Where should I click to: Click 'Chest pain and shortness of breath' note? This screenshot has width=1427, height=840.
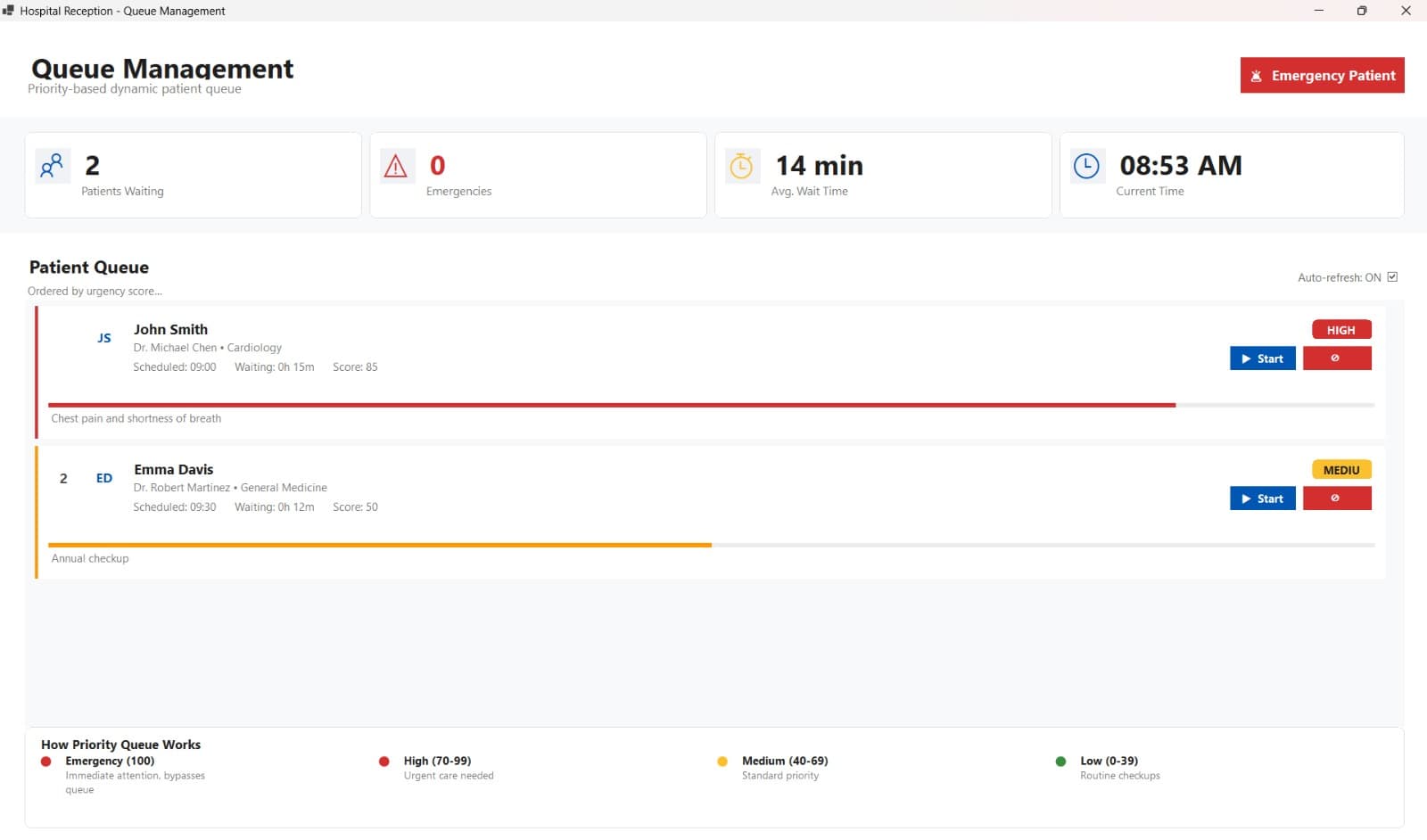pyautogui.click(x=136, y=418)
